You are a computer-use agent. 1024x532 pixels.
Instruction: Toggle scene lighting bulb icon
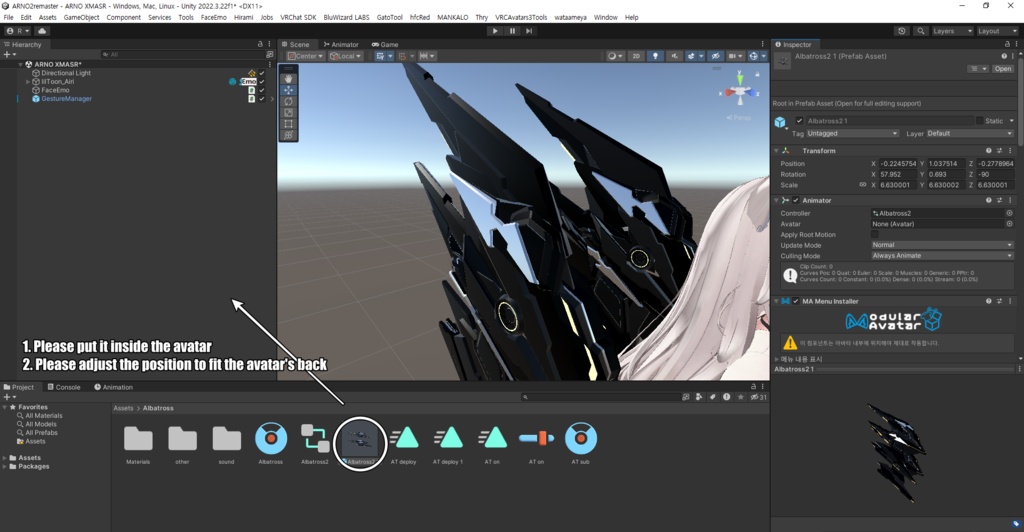(655, 56)
